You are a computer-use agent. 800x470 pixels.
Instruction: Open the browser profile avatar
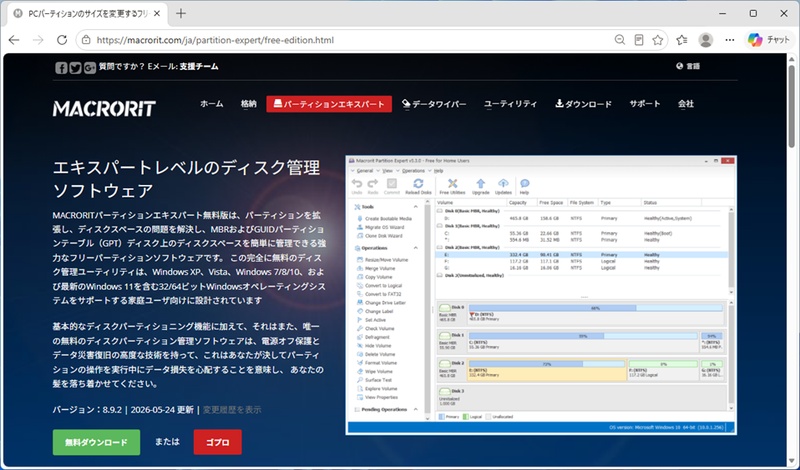coord(706,40)
